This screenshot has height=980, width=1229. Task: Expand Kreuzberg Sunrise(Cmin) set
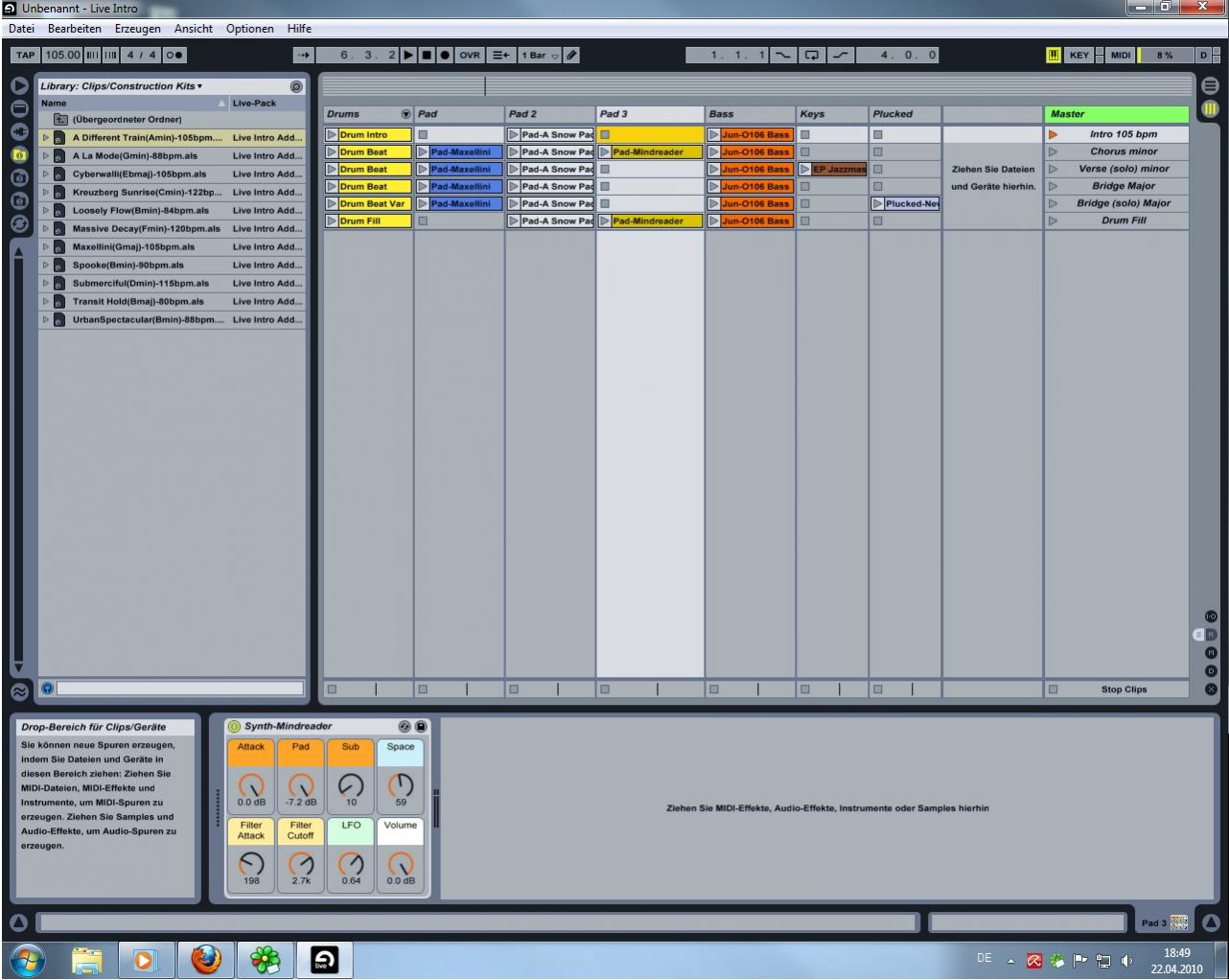tap(45, 193)
